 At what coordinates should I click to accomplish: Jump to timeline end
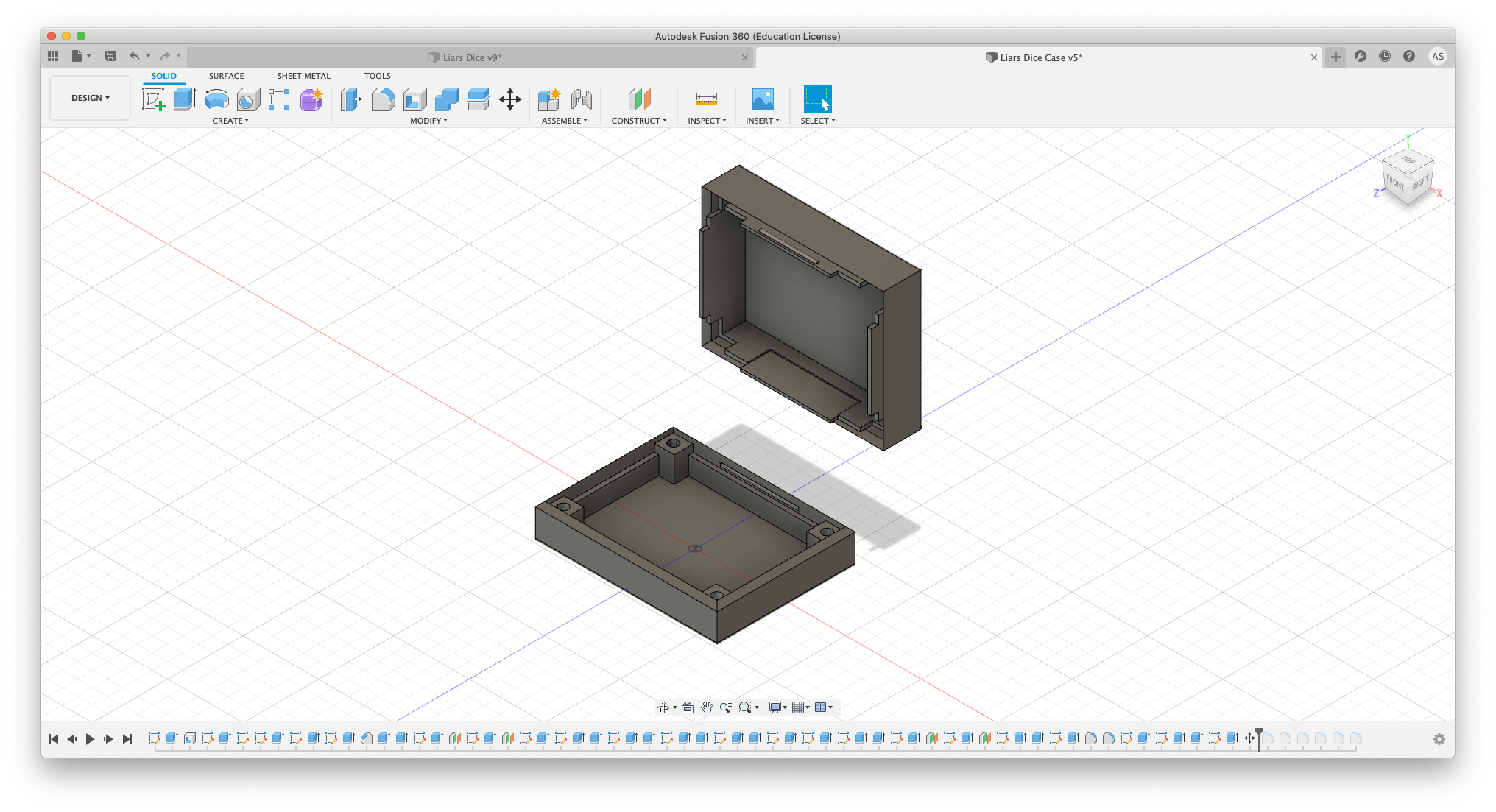(127, 739)
